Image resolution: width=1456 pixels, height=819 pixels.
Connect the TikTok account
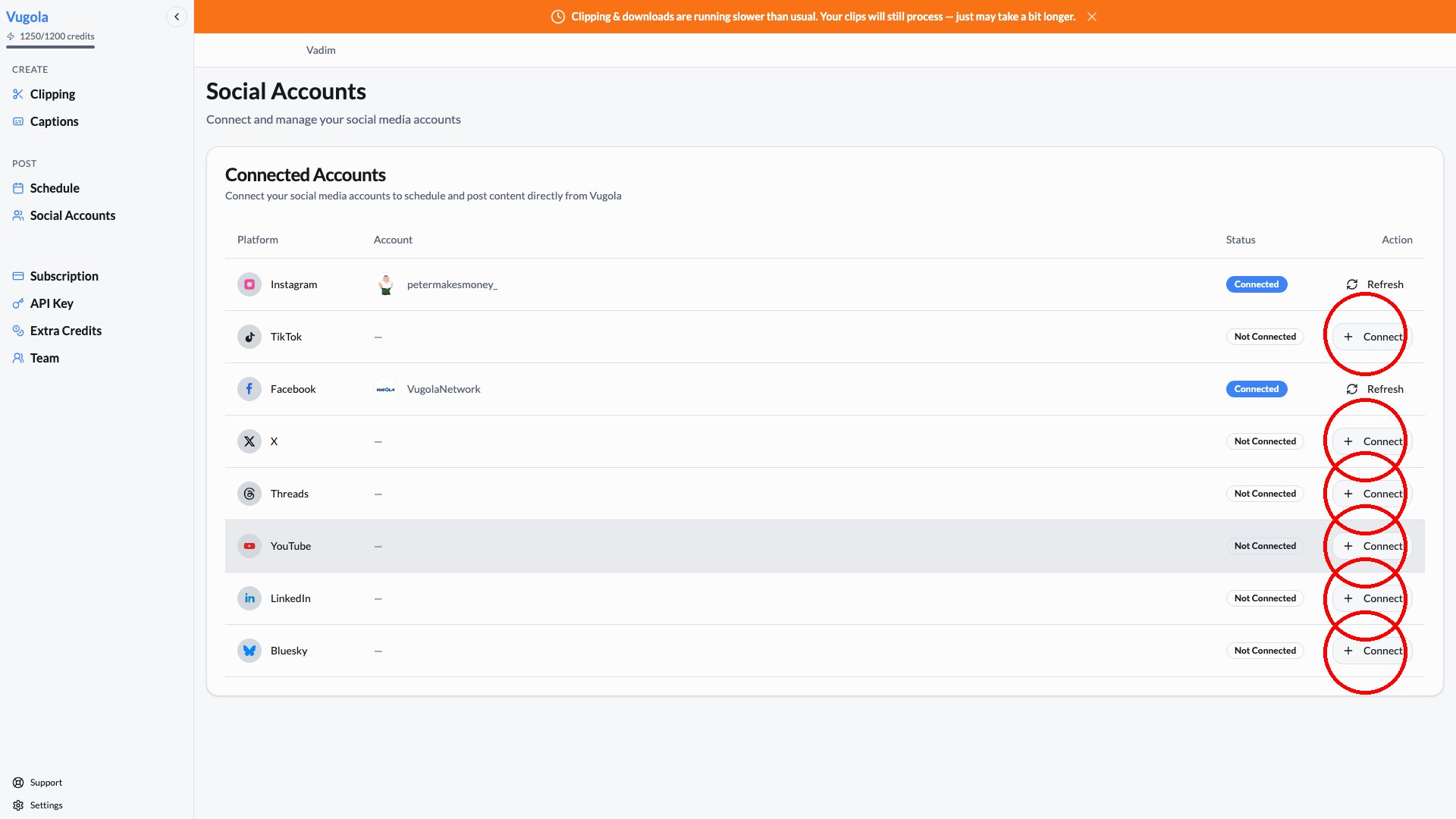coord(1373,337)
